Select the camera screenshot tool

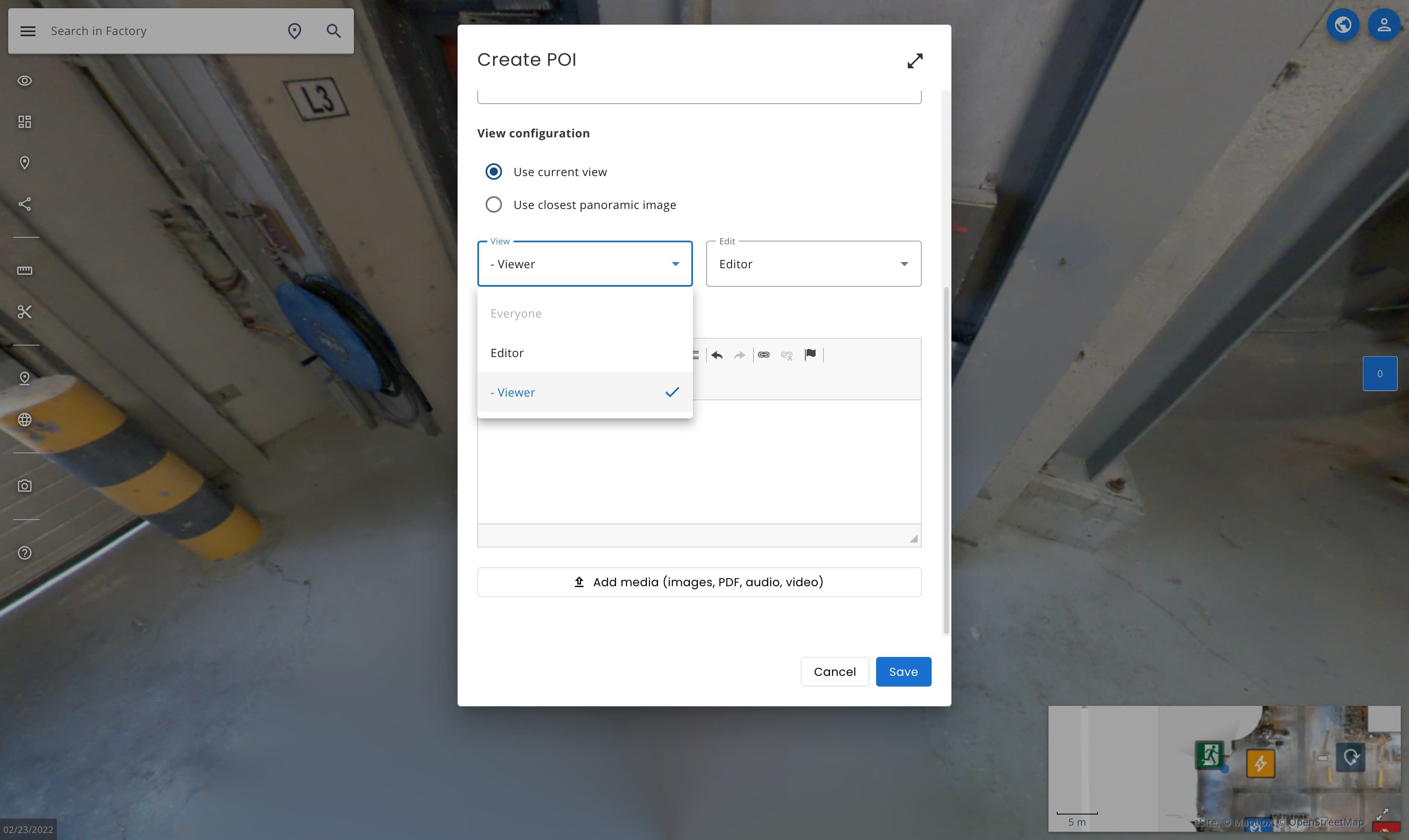25,485
